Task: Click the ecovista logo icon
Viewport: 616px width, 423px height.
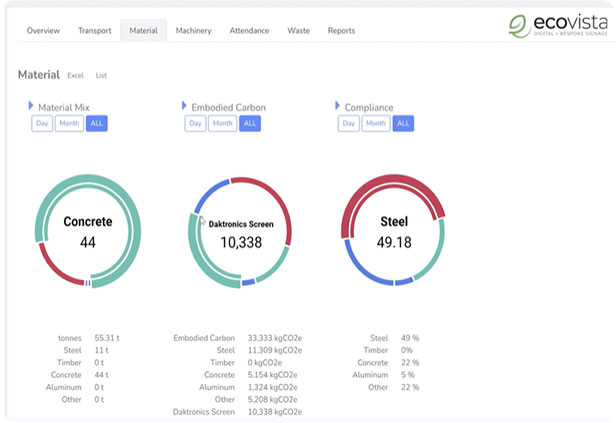Action: click(x=519, y=27)
